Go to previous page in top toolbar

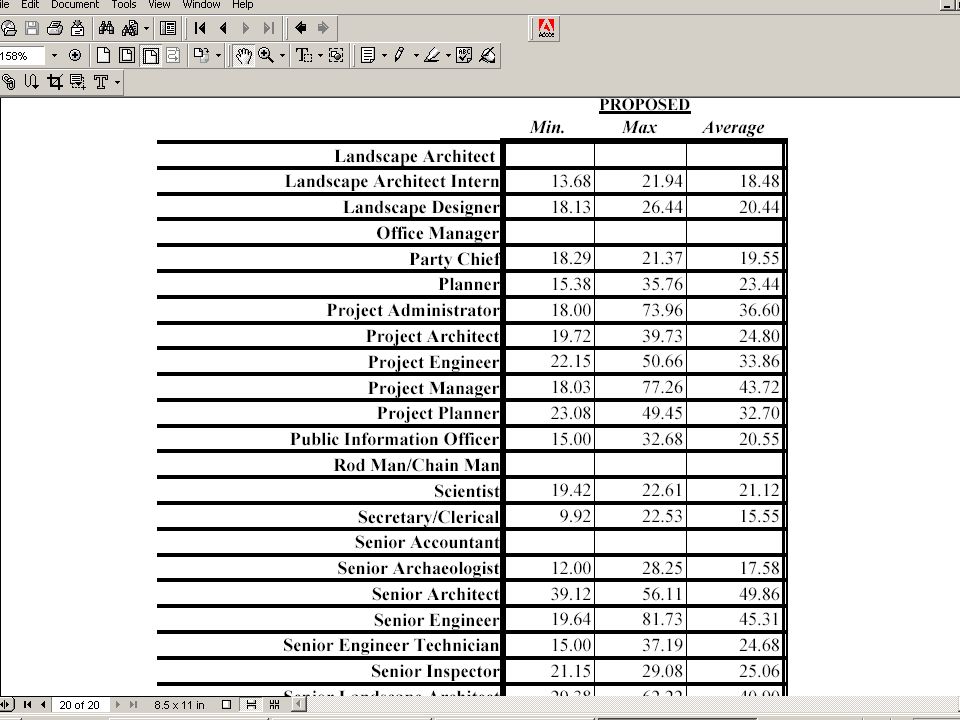tap(223, 28)
